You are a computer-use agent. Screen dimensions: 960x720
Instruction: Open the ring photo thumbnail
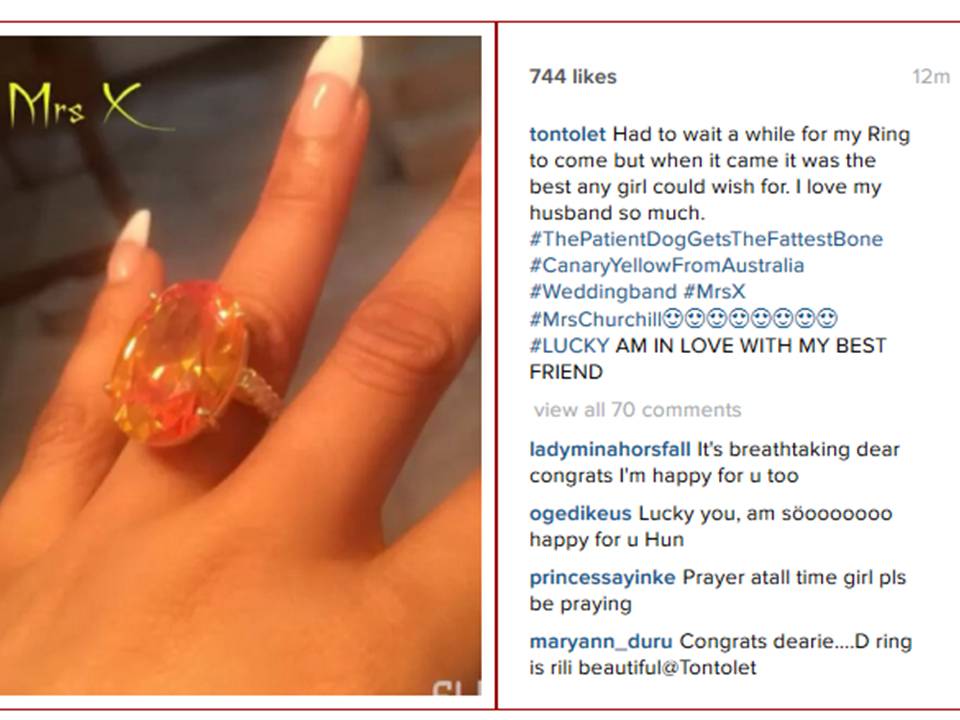241,366
